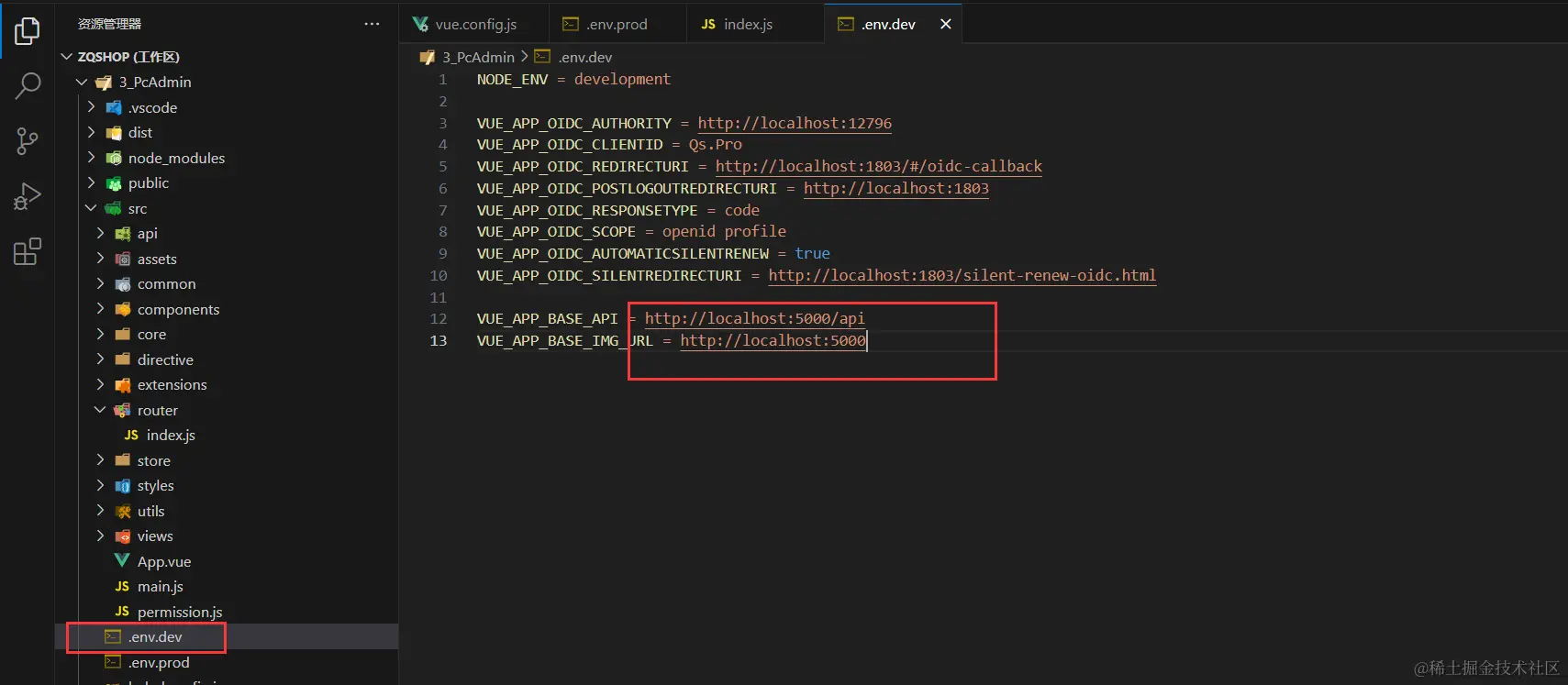Viewport: 1568px width, 685px height.
Task: Click the .vscode folder icon
Action: click(x=114, y=107)
